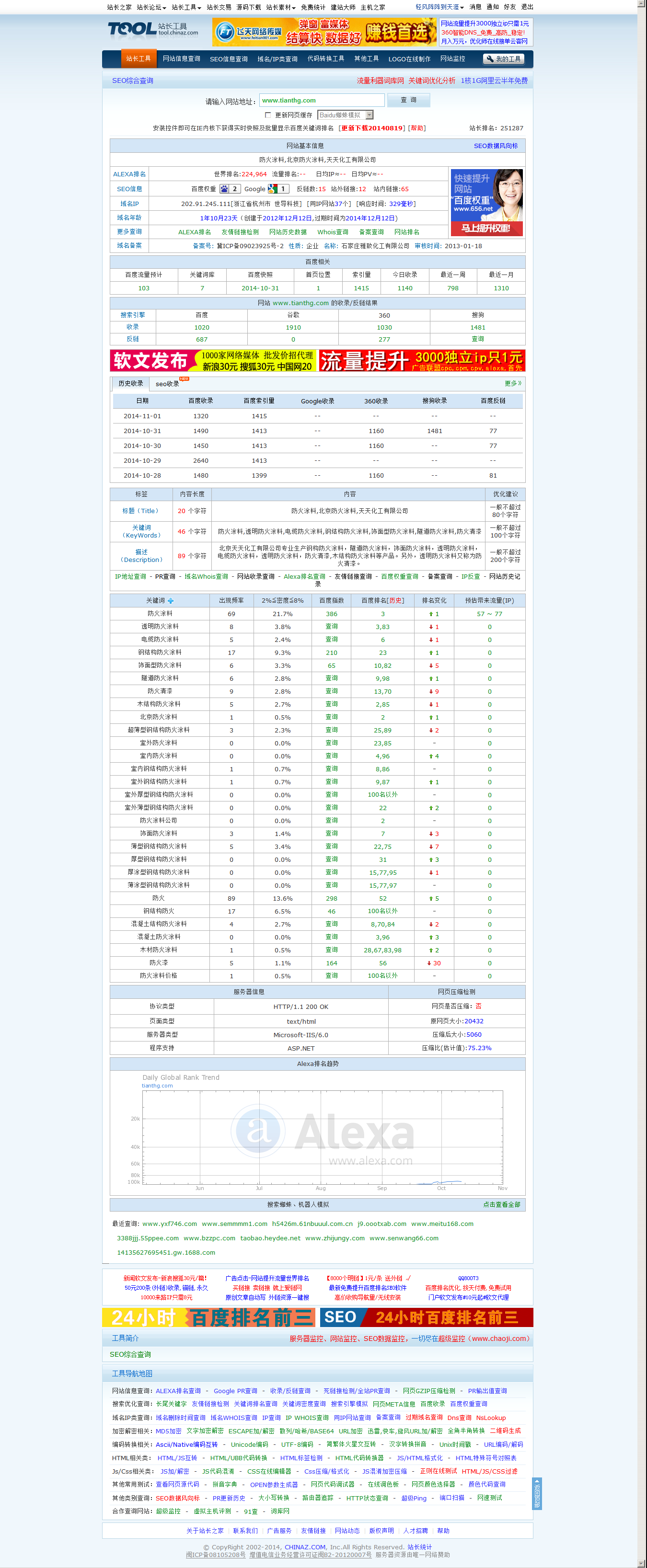This screenshot has height=1568, width=647.
Task: Click 查询 in 透明防火涂料 row
Action: point(332,626)
